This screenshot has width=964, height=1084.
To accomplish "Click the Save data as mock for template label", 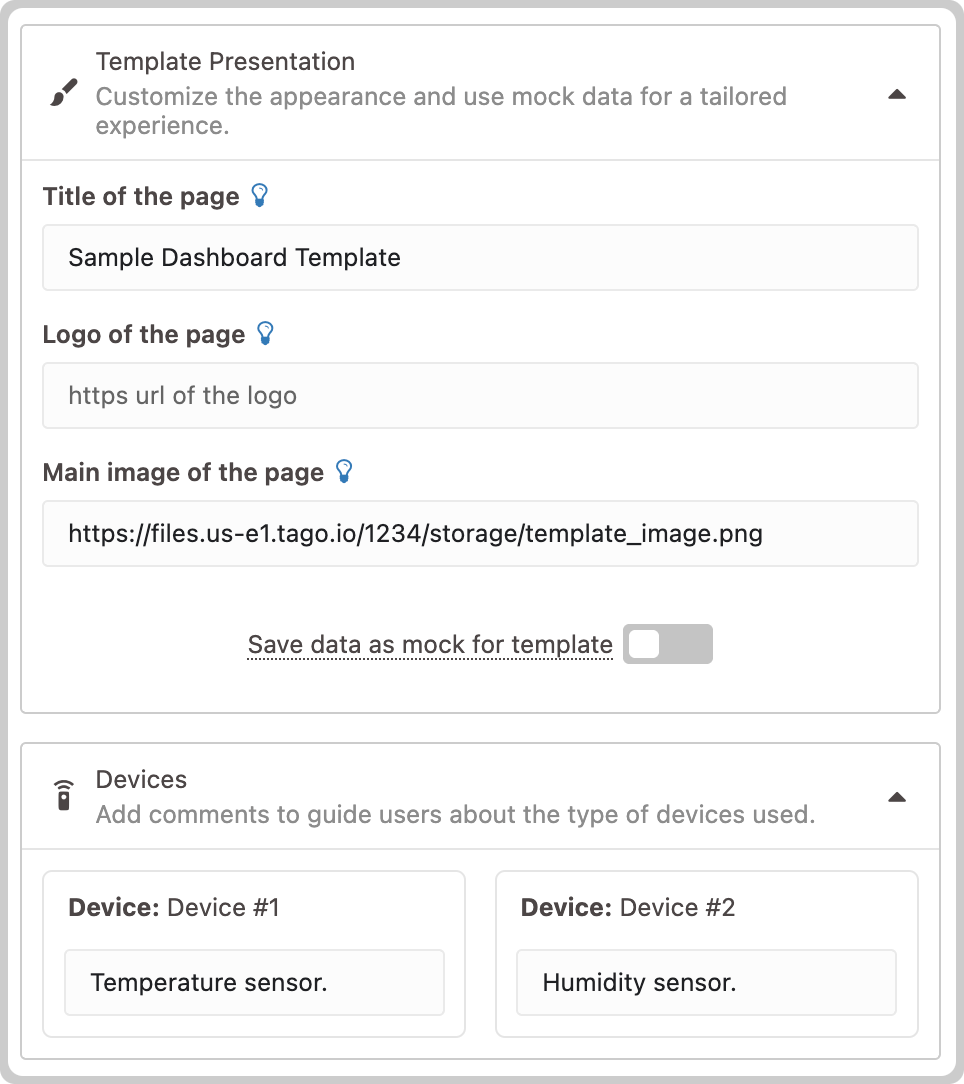I will pyautogui.click(x=430, y=644).
